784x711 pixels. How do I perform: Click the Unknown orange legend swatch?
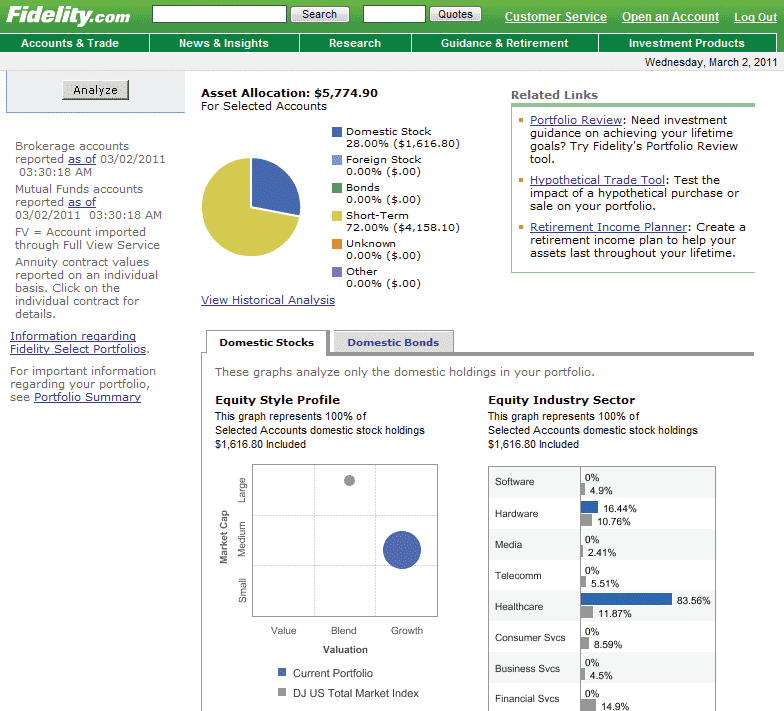(337, 244)
